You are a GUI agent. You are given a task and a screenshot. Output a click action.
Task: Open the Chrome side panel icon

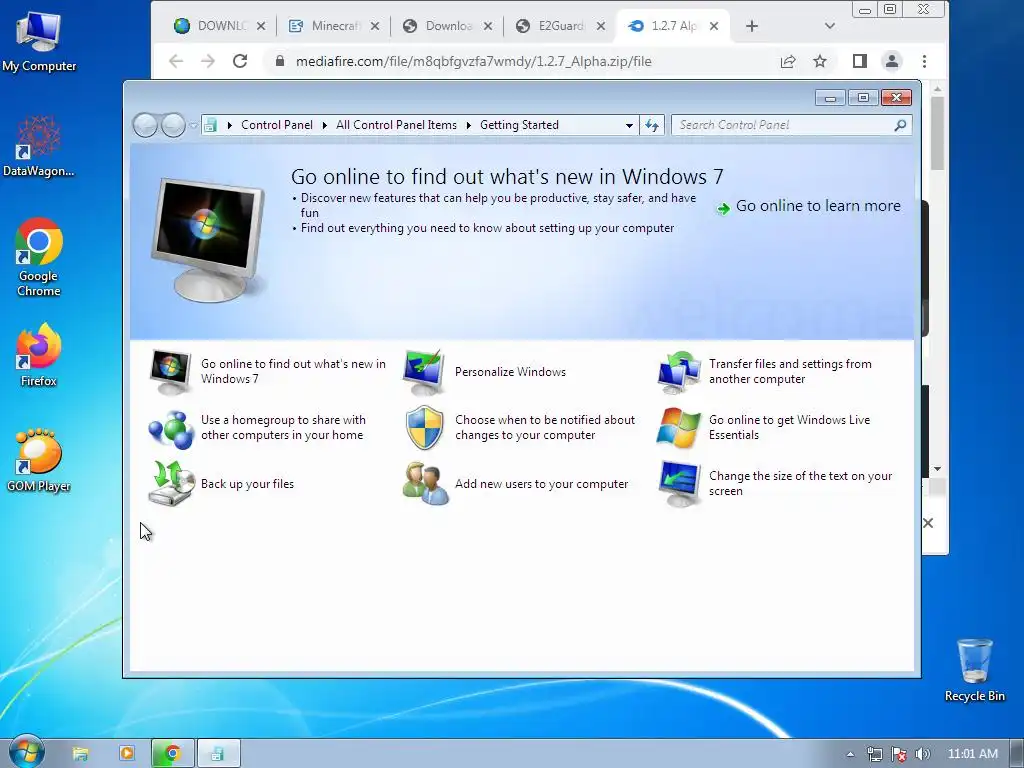(859, 61)
